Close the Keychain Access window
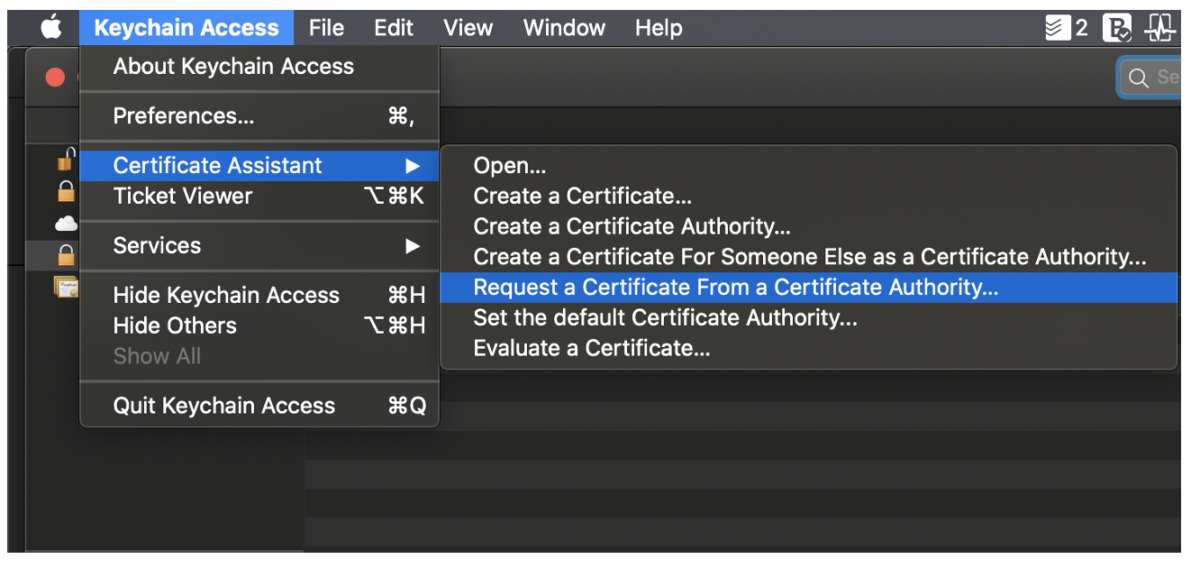1200x568 pixels. [55, 77]
